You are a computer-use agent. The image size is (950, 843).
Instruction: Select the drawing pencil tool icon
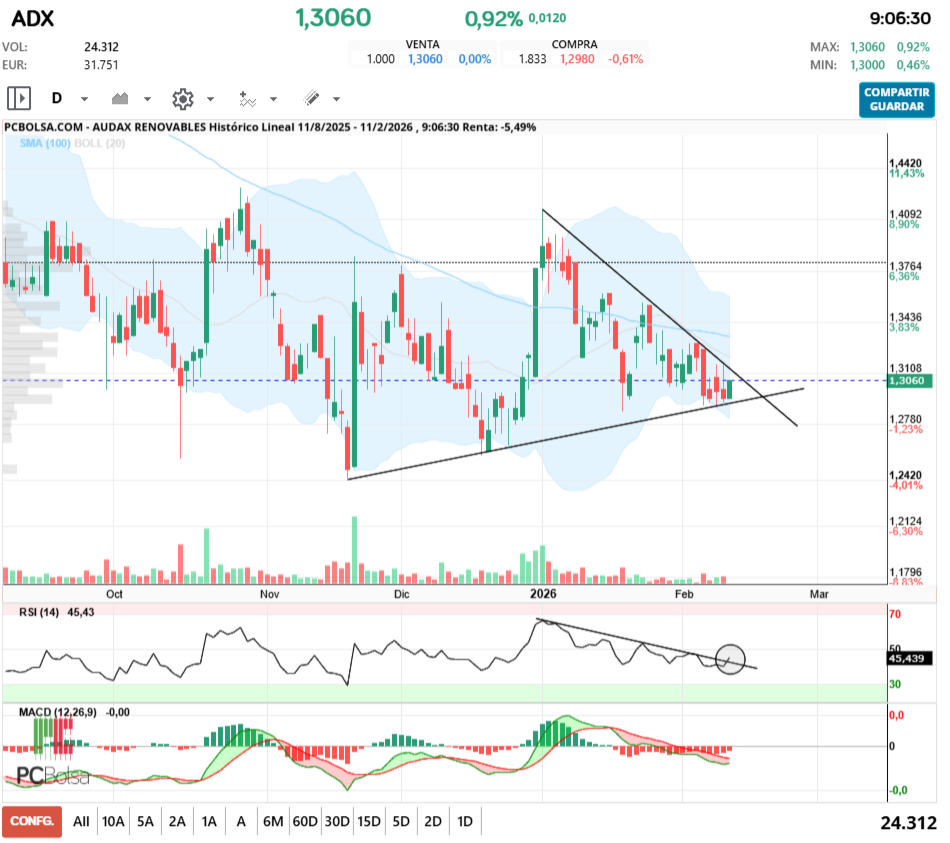pyautogui.click(x=311, y=98)
